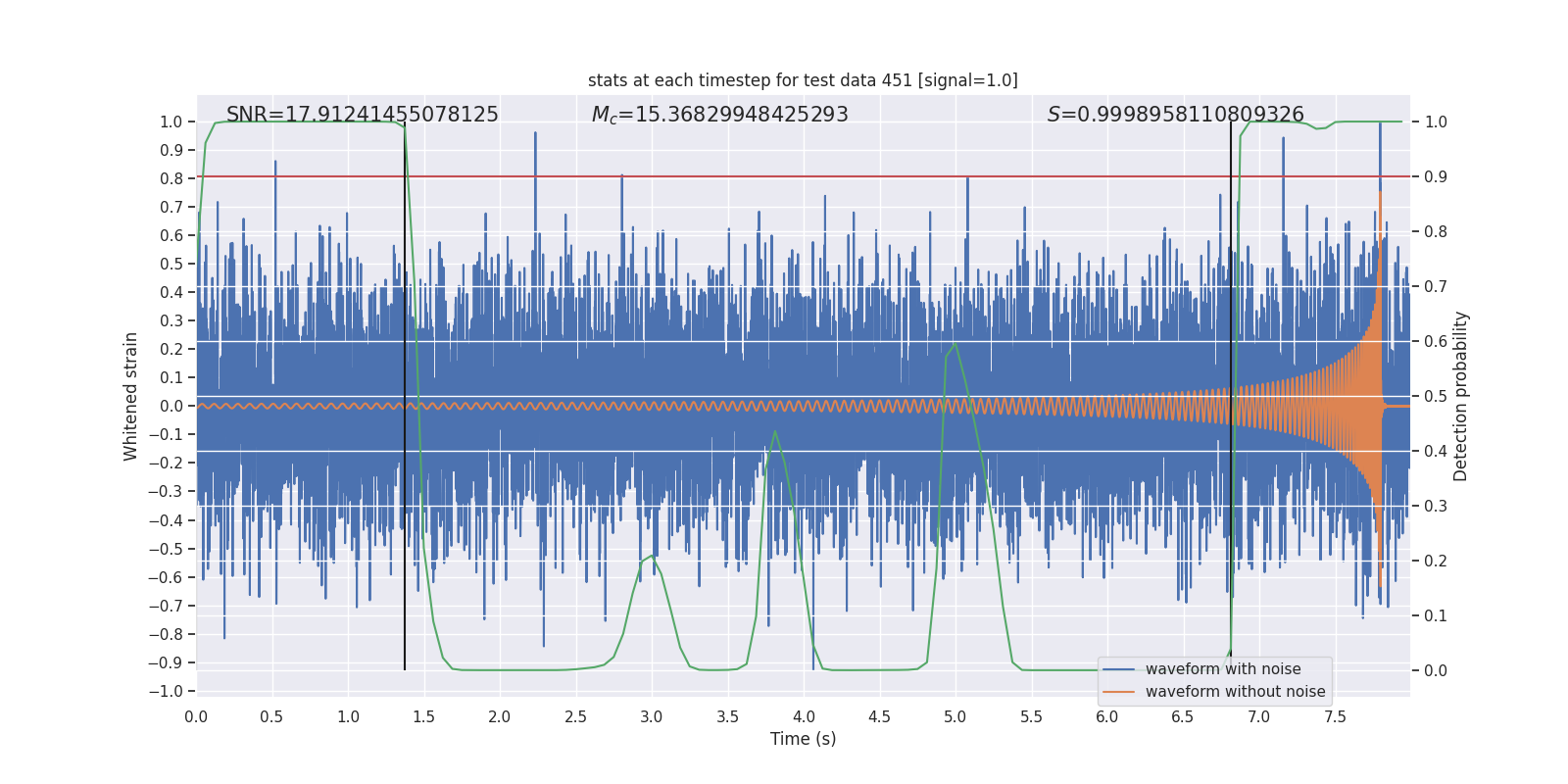The width and height of the screenshot is (1568, 784).
Task: Select the 2.0 tick label on Time axis
Action: 500,716
